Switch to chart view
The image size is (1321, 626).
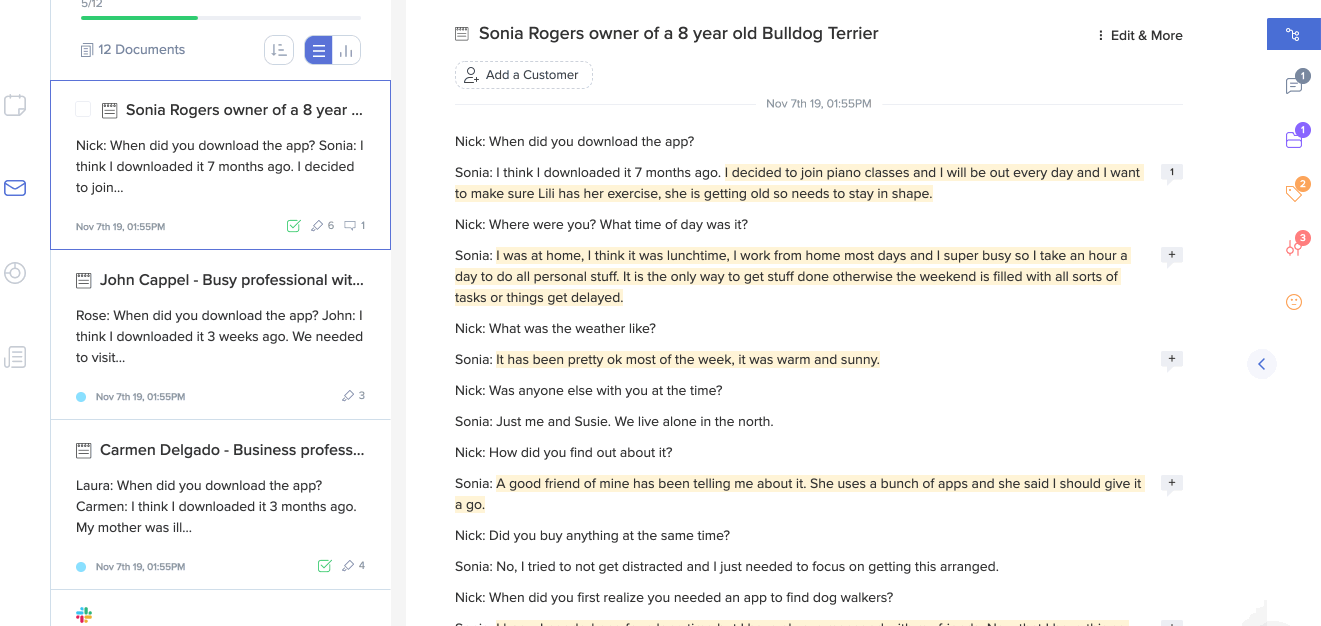click(x=347, y=50)
